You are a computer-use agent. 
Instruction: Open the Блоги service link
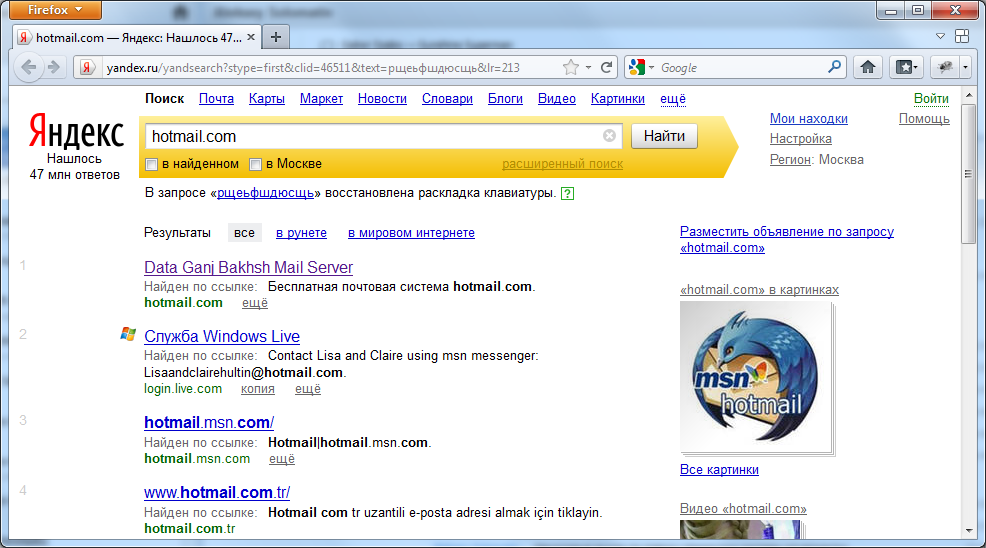[x=506, y=99]
